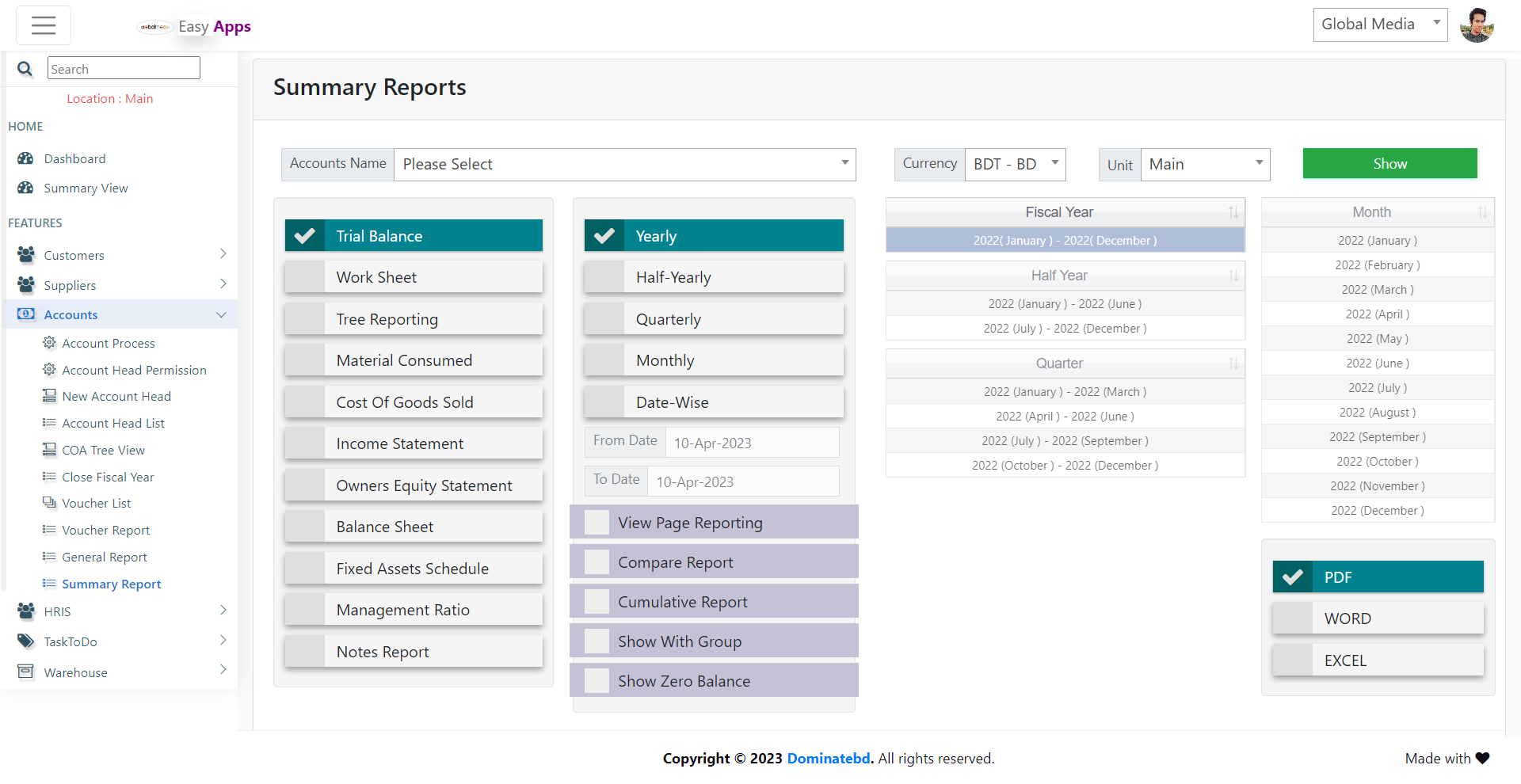
Task: Click the Summary Report list icon
Action: (49, 584)
